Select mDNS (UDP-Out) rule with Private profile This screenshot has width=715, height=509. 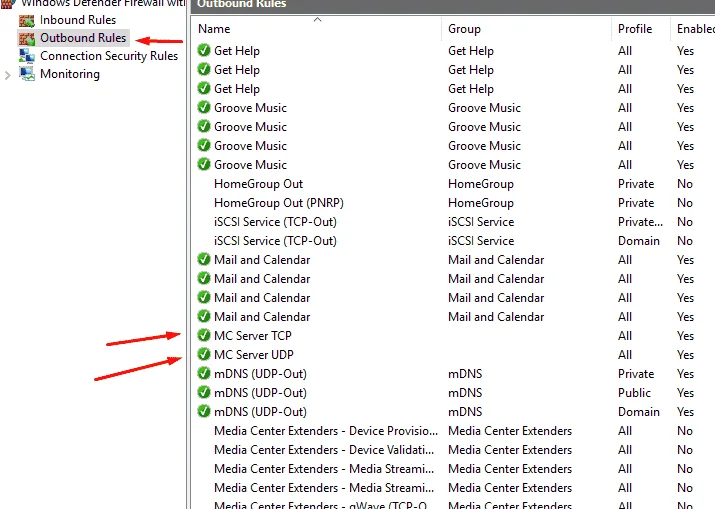[x=260, y=374]
